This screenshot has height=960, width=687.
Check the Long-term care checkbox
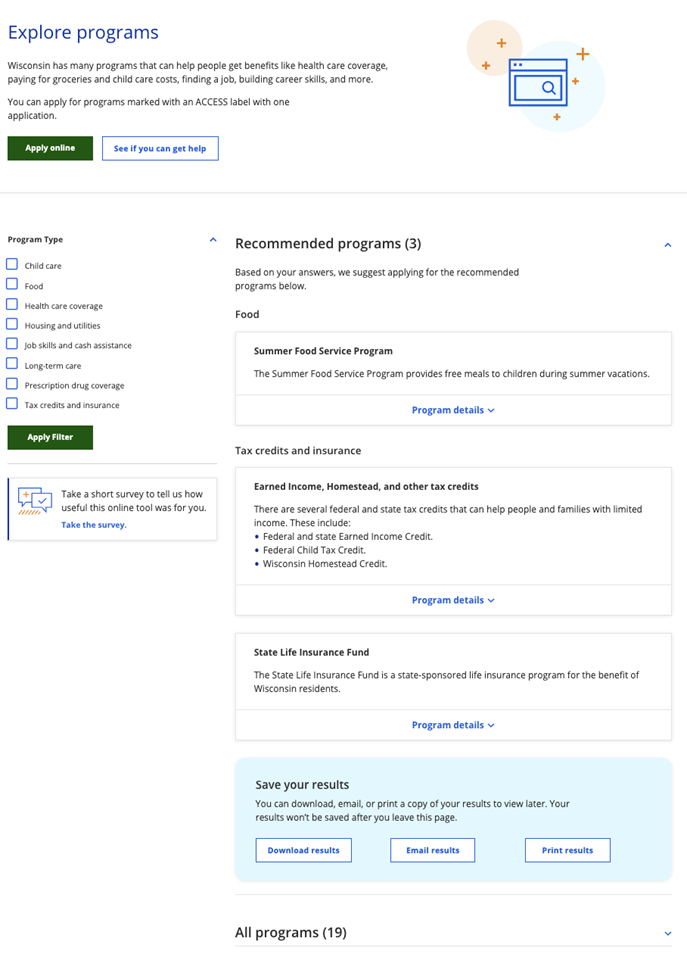point(12,365)
